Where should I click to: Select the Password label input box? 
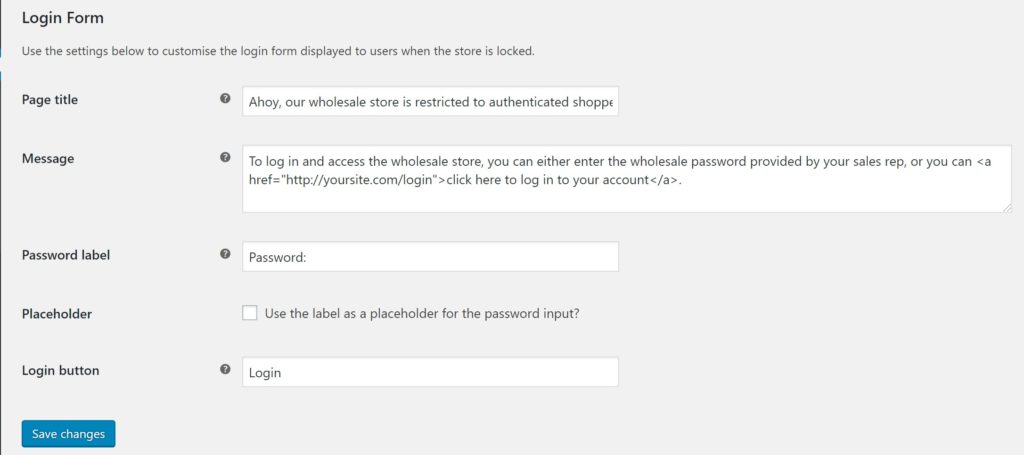point(430,257)
